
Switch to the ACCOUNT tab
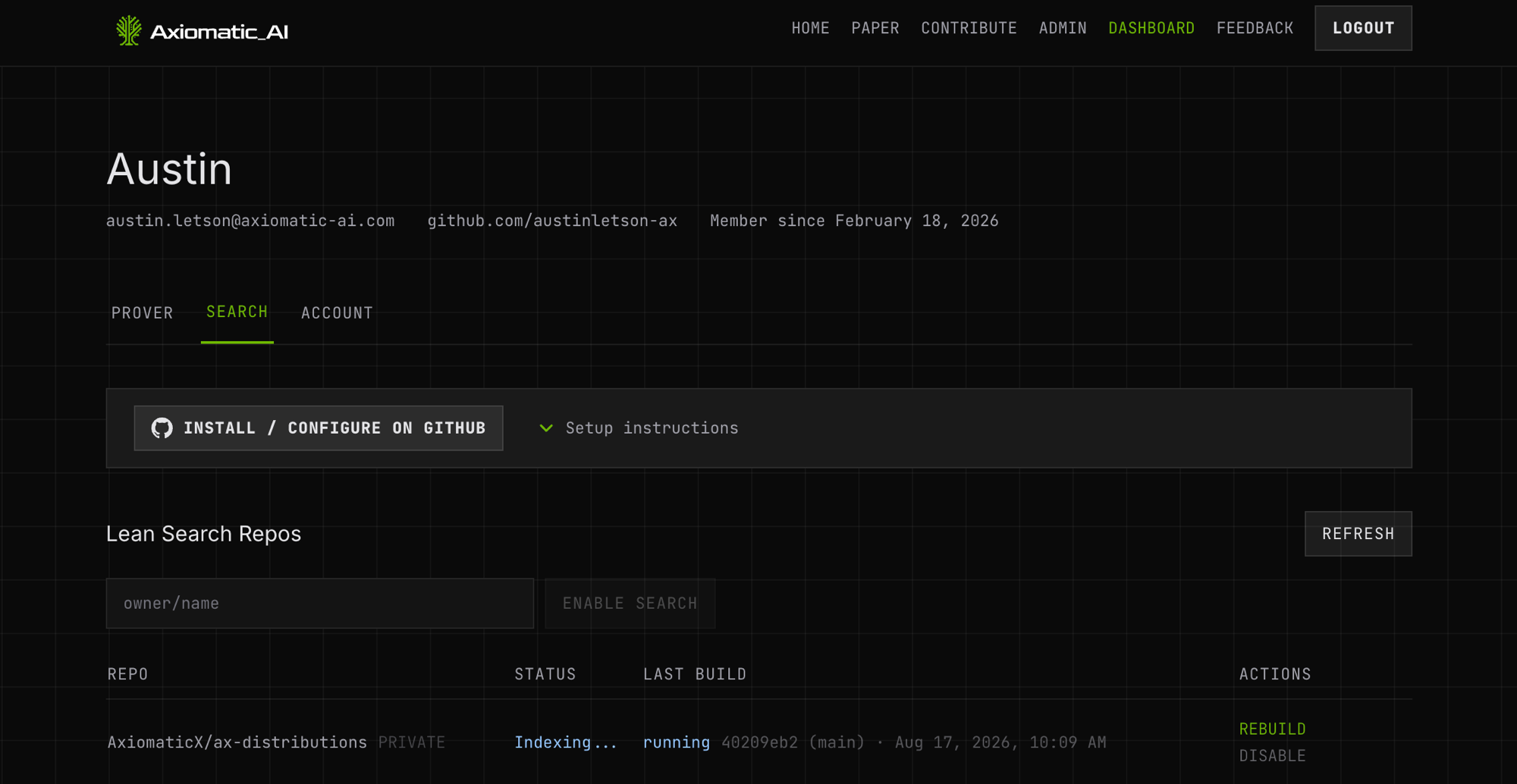coord(337,313)
